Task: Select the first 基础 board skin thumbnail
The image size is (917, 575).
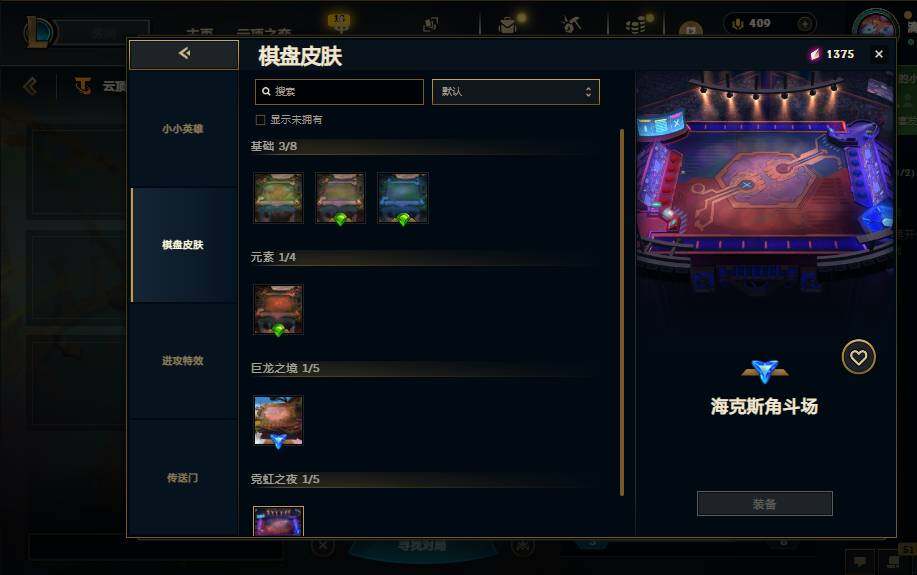Action: pyautogui.click(x=278, y=198)
